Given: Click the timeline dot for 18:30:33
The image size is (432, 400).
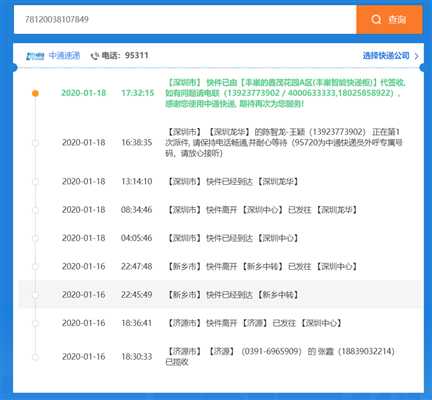Looking at the screenshot, I should pos(35,357).
